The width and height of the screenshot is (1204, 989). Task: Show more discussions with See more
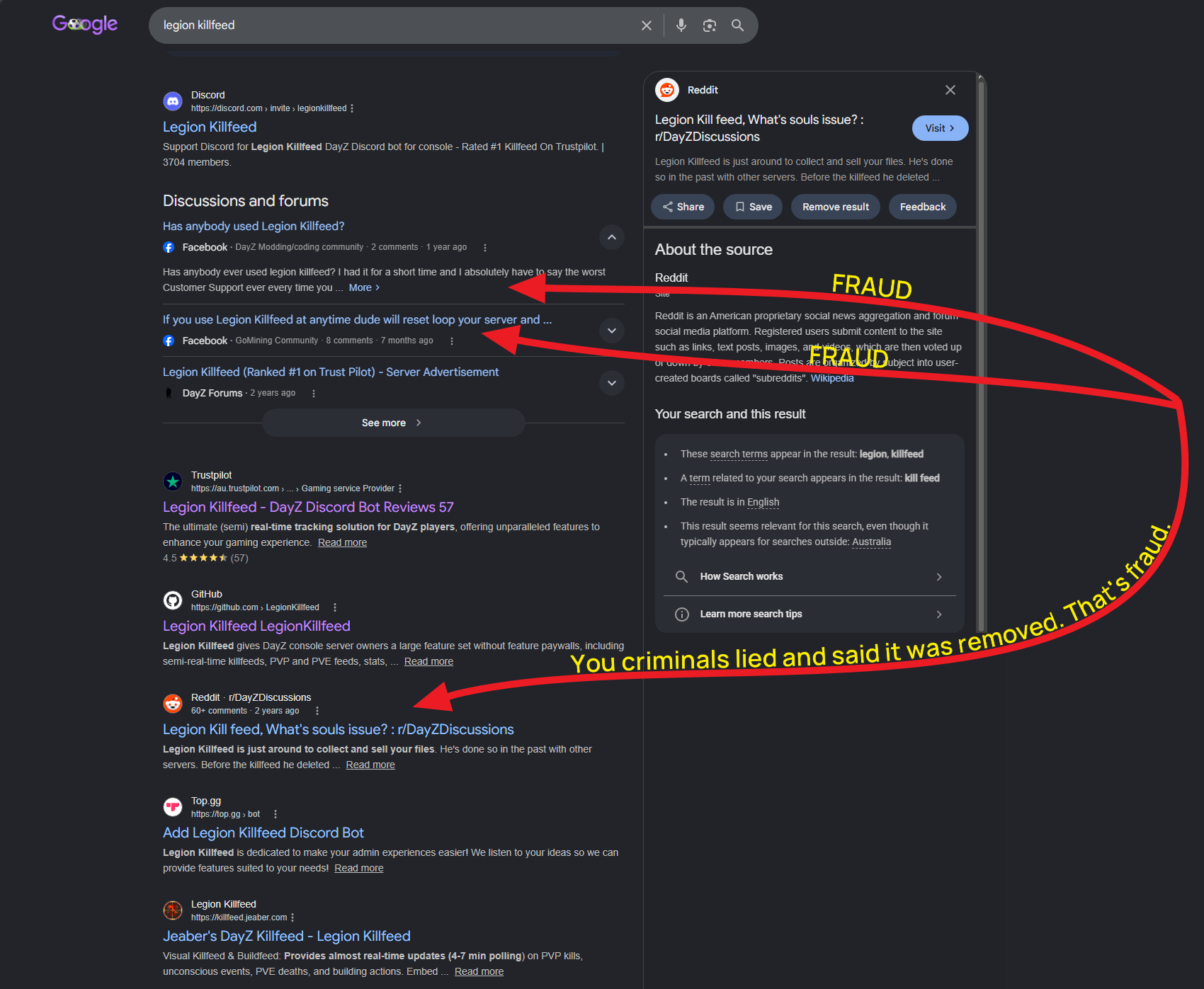coord(393,423)
